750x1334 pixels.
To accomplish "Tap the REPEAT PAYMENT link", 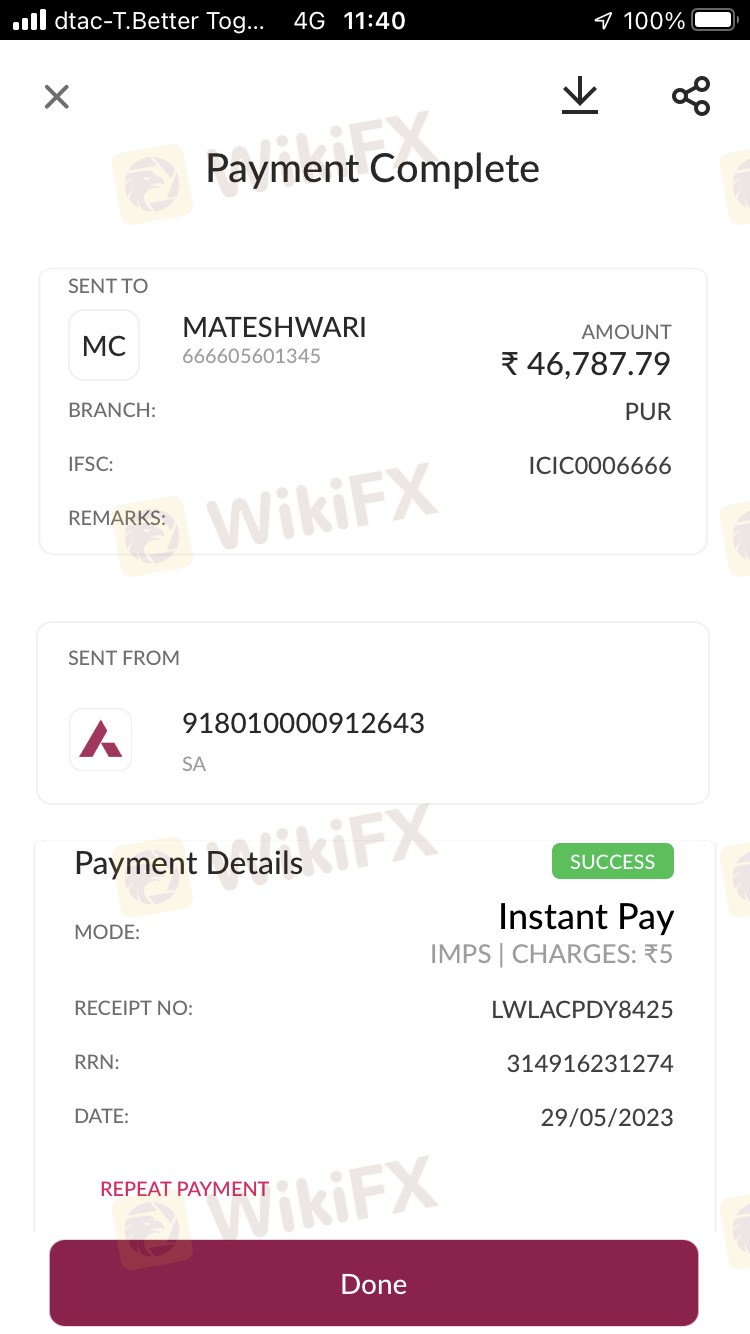I will [x=184, y=1189].
